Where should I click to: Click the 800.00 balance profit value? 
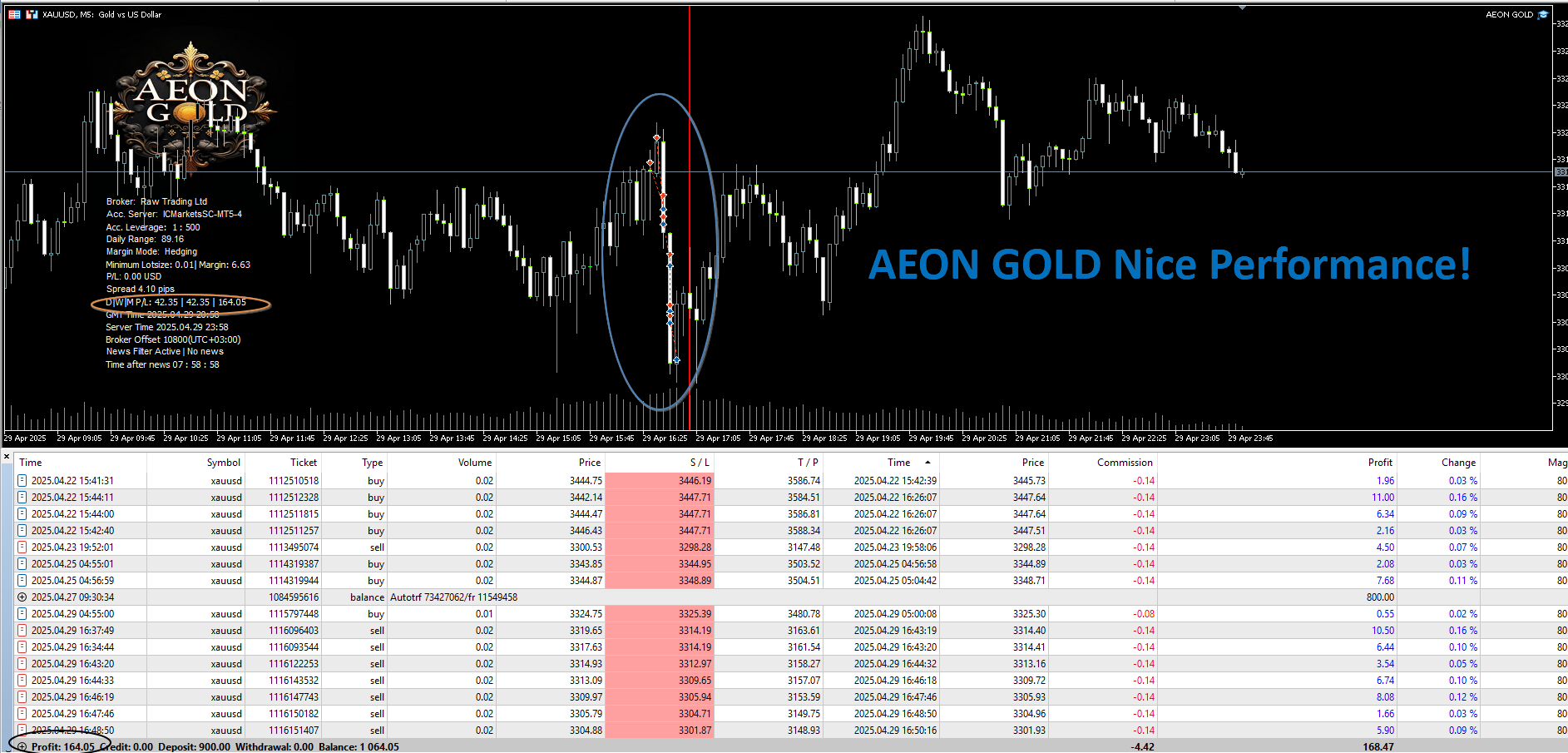coord(1380,597)
